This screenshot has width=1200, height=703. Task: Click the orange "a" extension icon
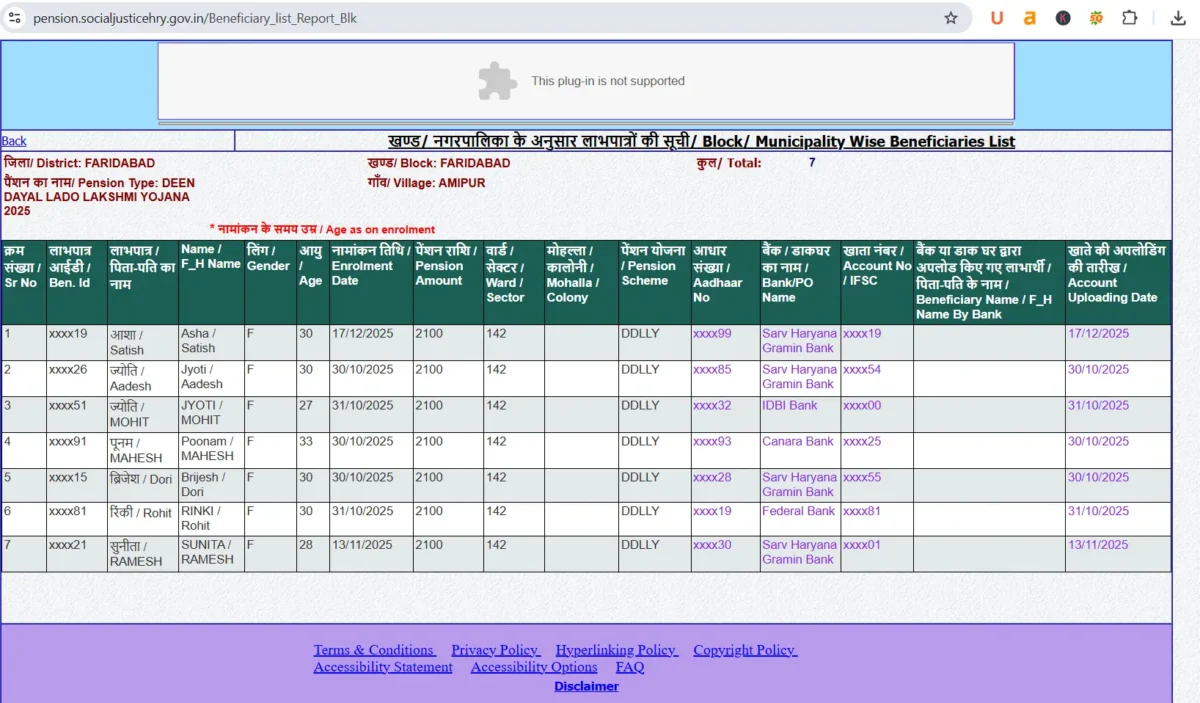[x=1029, y=17]
